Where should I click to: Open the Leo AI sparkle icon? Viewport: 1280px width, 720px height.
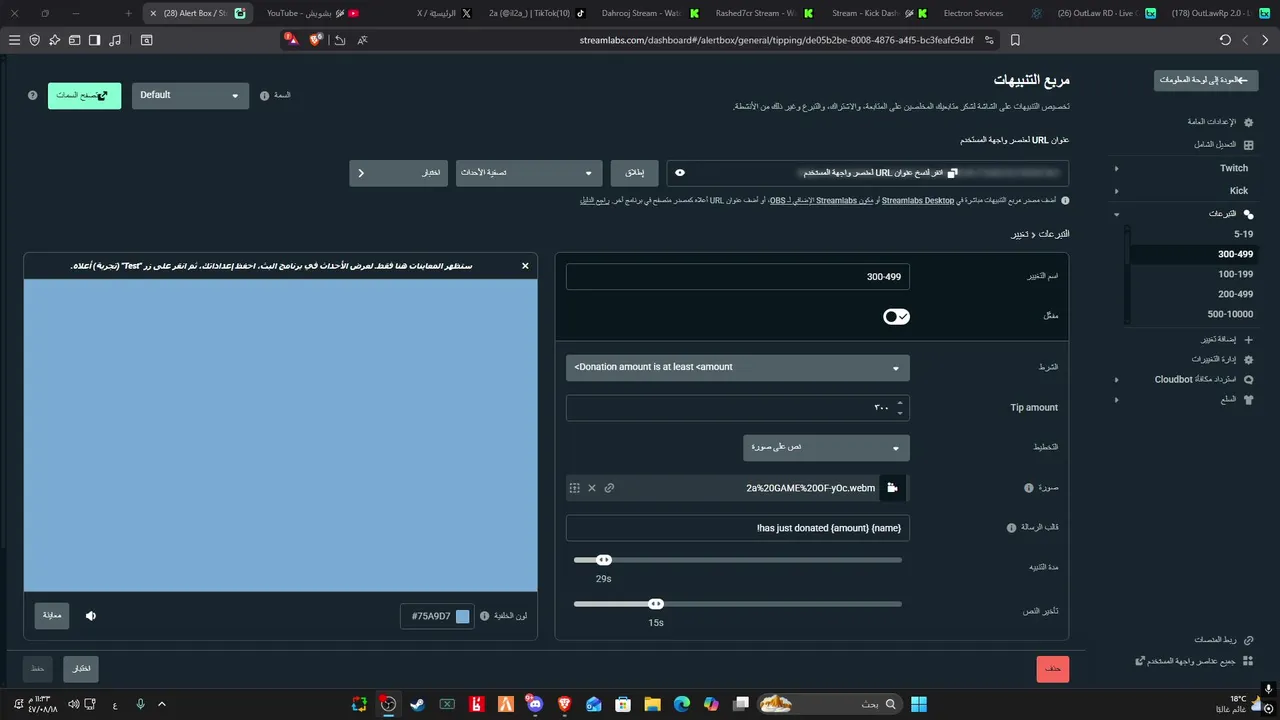[55, 40]
